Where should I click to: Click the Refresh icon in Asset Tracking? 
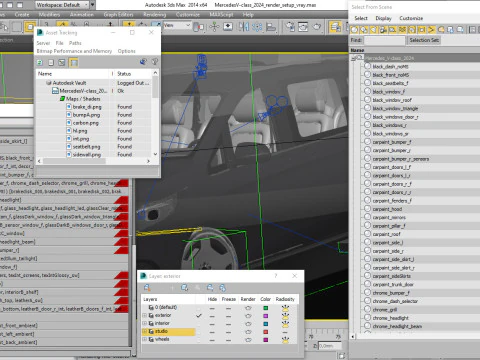[40, 62]
